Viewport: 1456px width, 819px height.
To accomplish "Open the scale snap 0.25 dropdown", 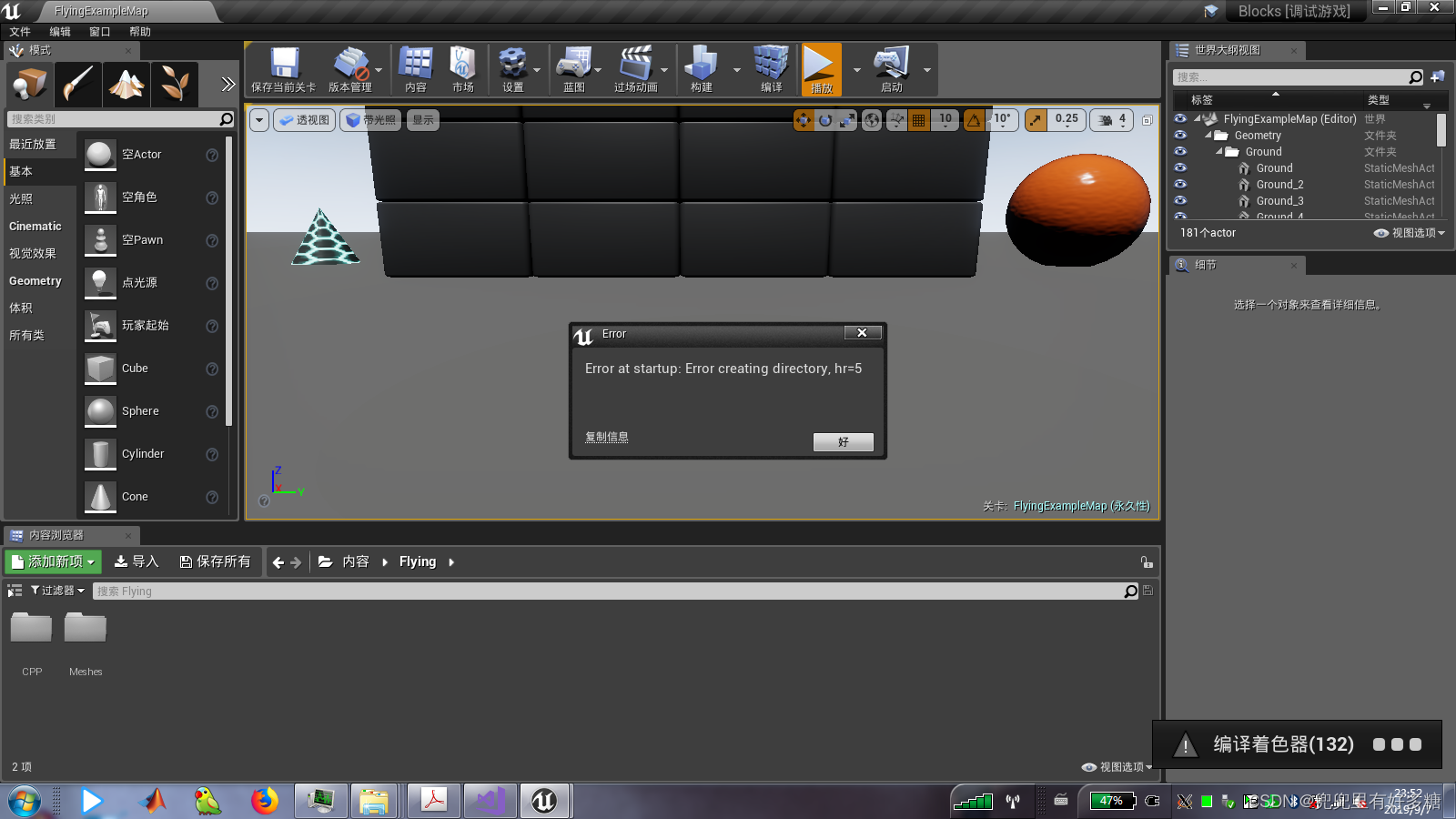I will 1067,120.
